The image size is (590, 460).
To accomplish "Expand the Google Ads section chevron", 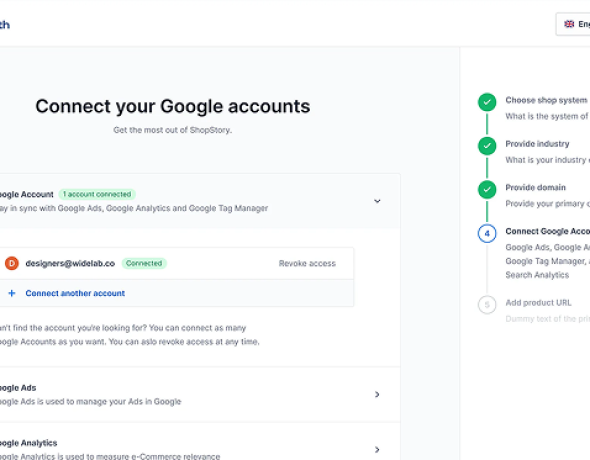I will click(377, 394).
